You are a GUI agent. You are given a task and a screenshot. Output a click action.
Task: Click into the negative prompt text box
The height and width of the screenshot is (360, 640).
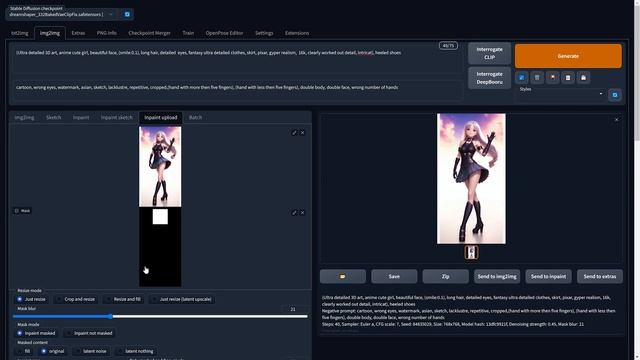coord(238,91)
